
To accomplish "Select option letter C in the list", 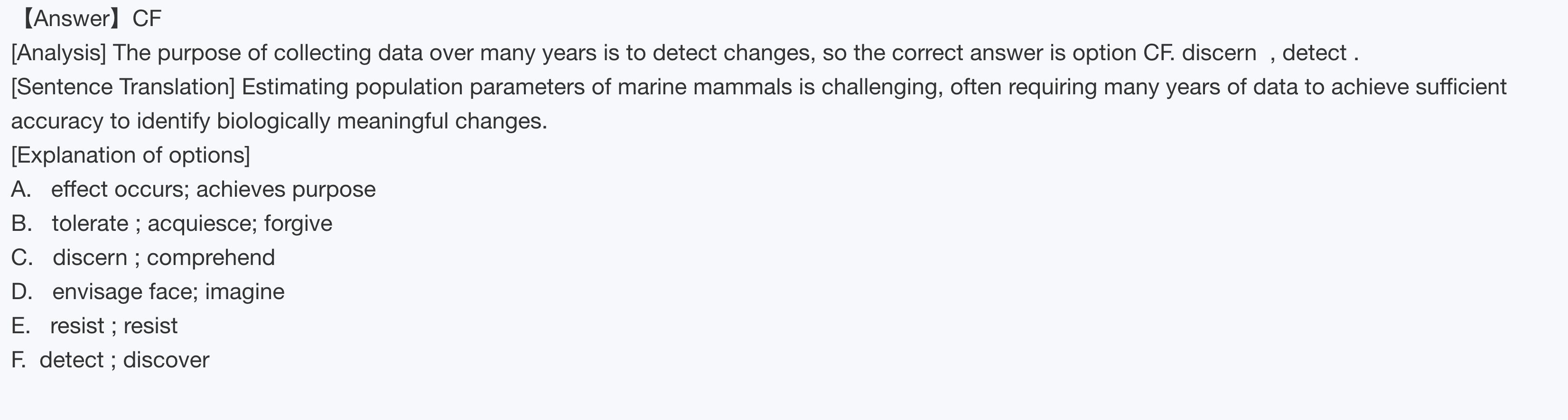I will tap(21, 257).
